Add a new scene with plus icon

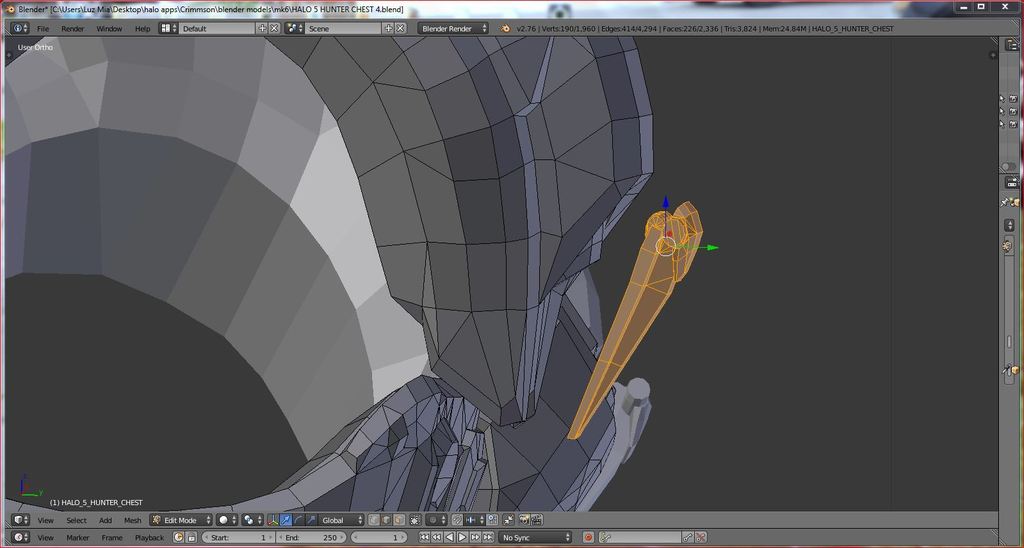[x=389, y=28]
